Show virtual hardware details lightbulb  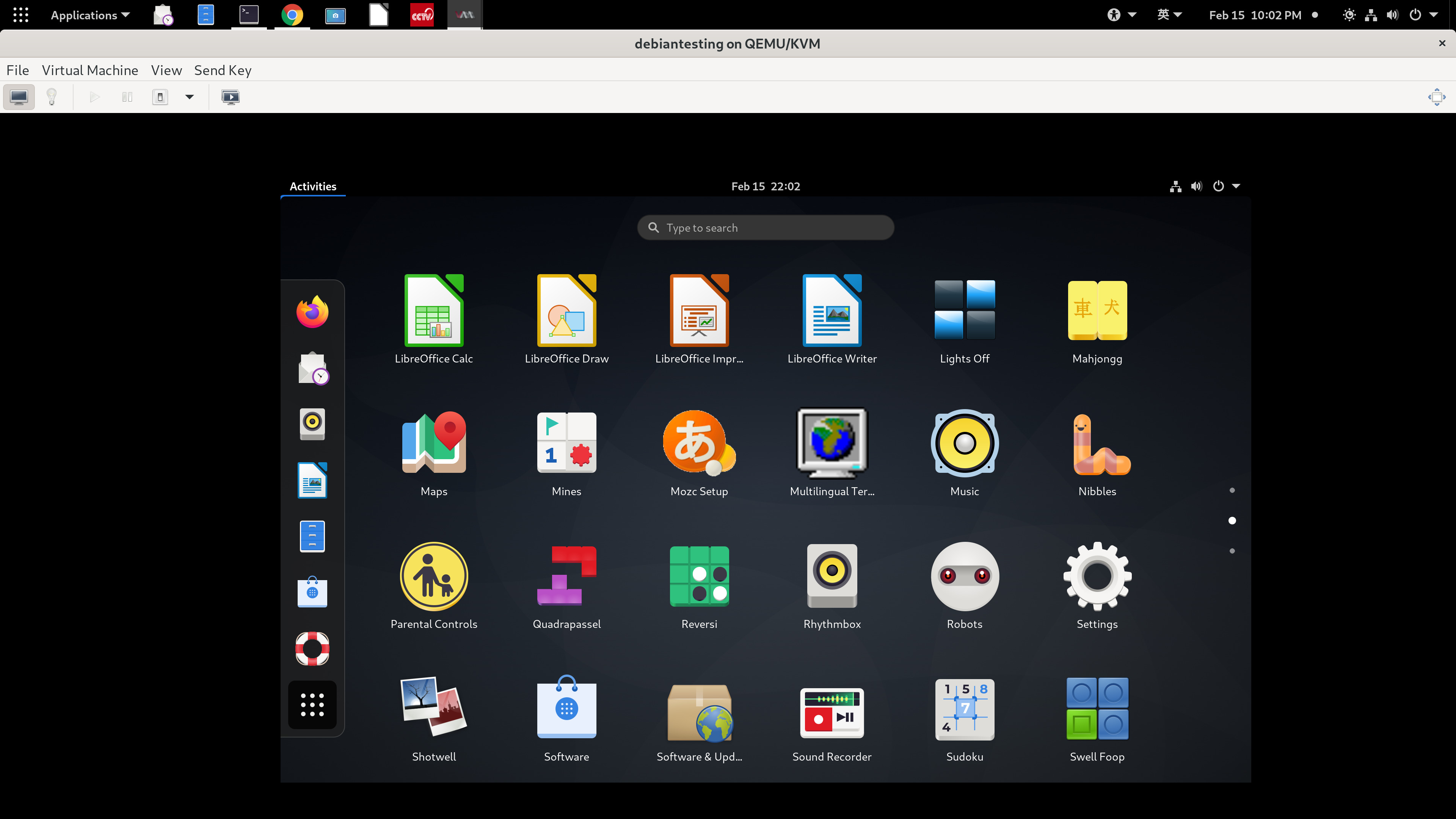pyautogui.click(x=52, y=97)
